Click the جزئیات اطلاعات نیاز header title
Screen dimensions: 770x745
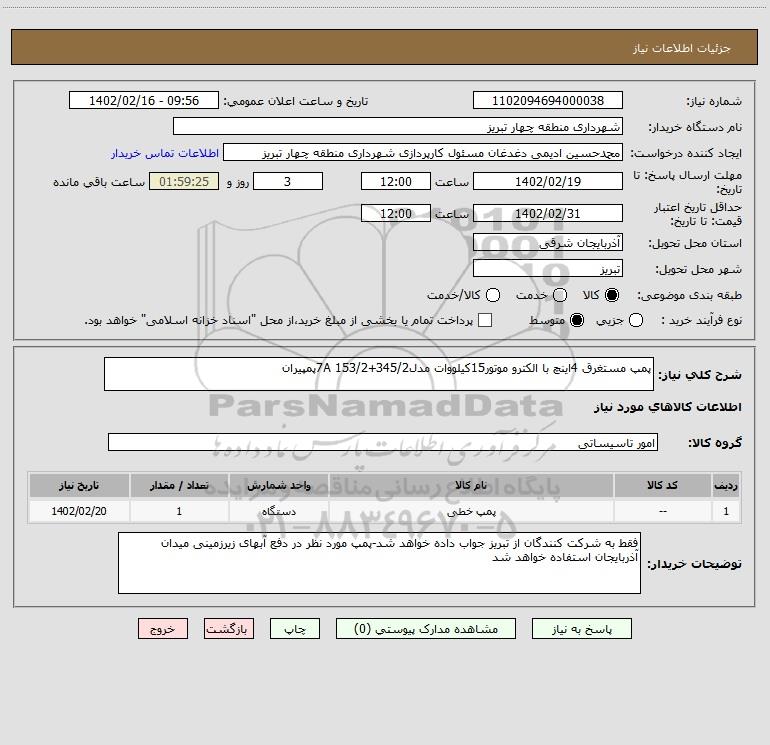682,48
